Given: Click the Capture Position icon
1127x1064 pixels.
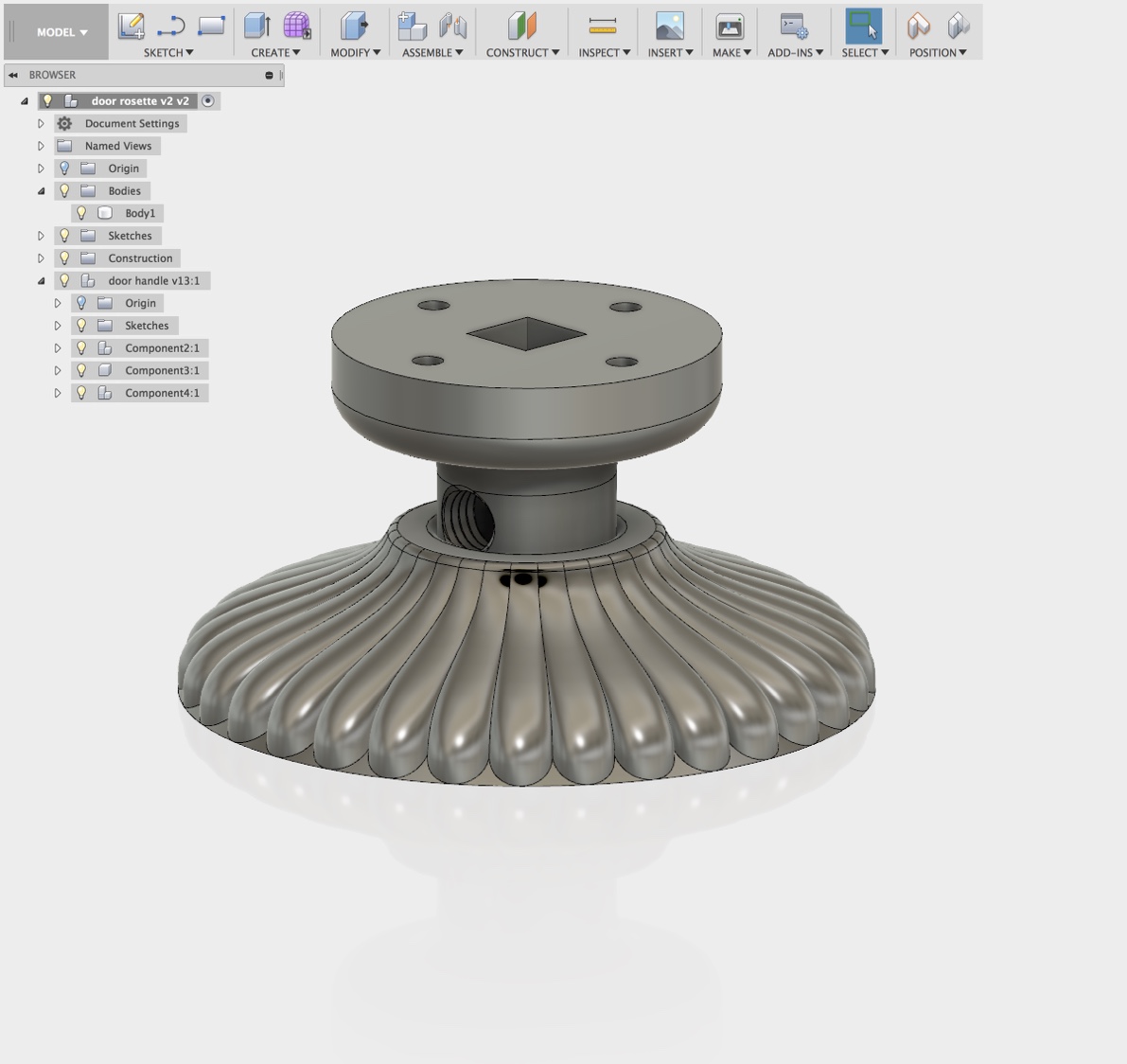Looking at the screenshot, I should tap(918, 27).
